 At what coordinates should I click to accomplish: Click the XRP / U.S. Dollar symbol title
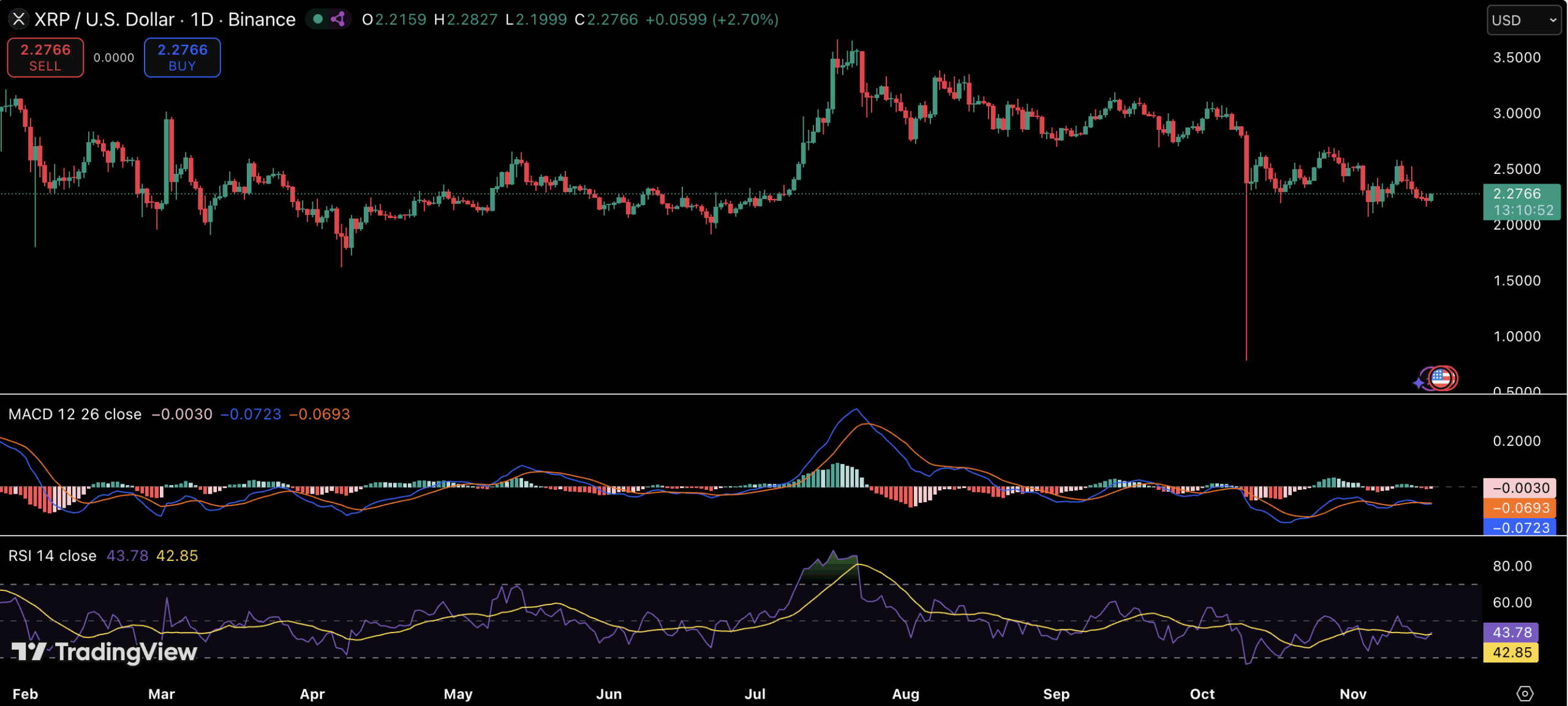point(104,20)
